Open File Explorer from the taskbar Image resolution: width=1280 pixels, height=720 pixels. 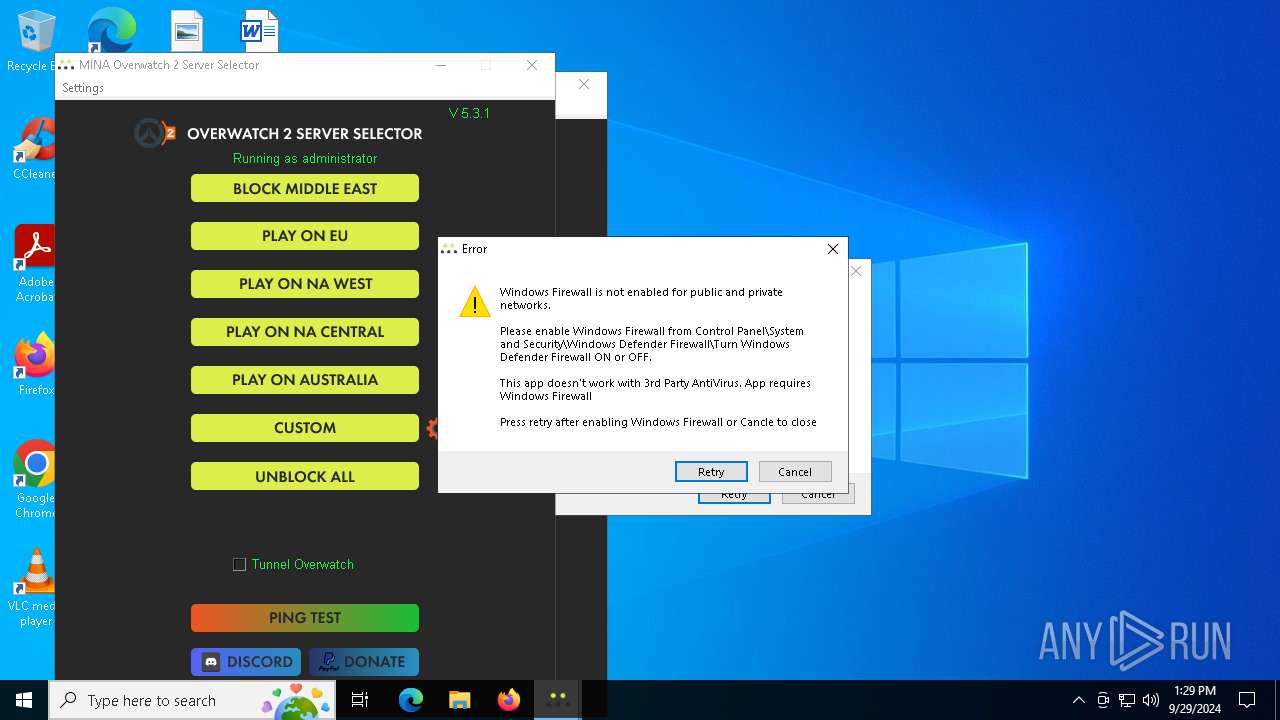point(459,700)
